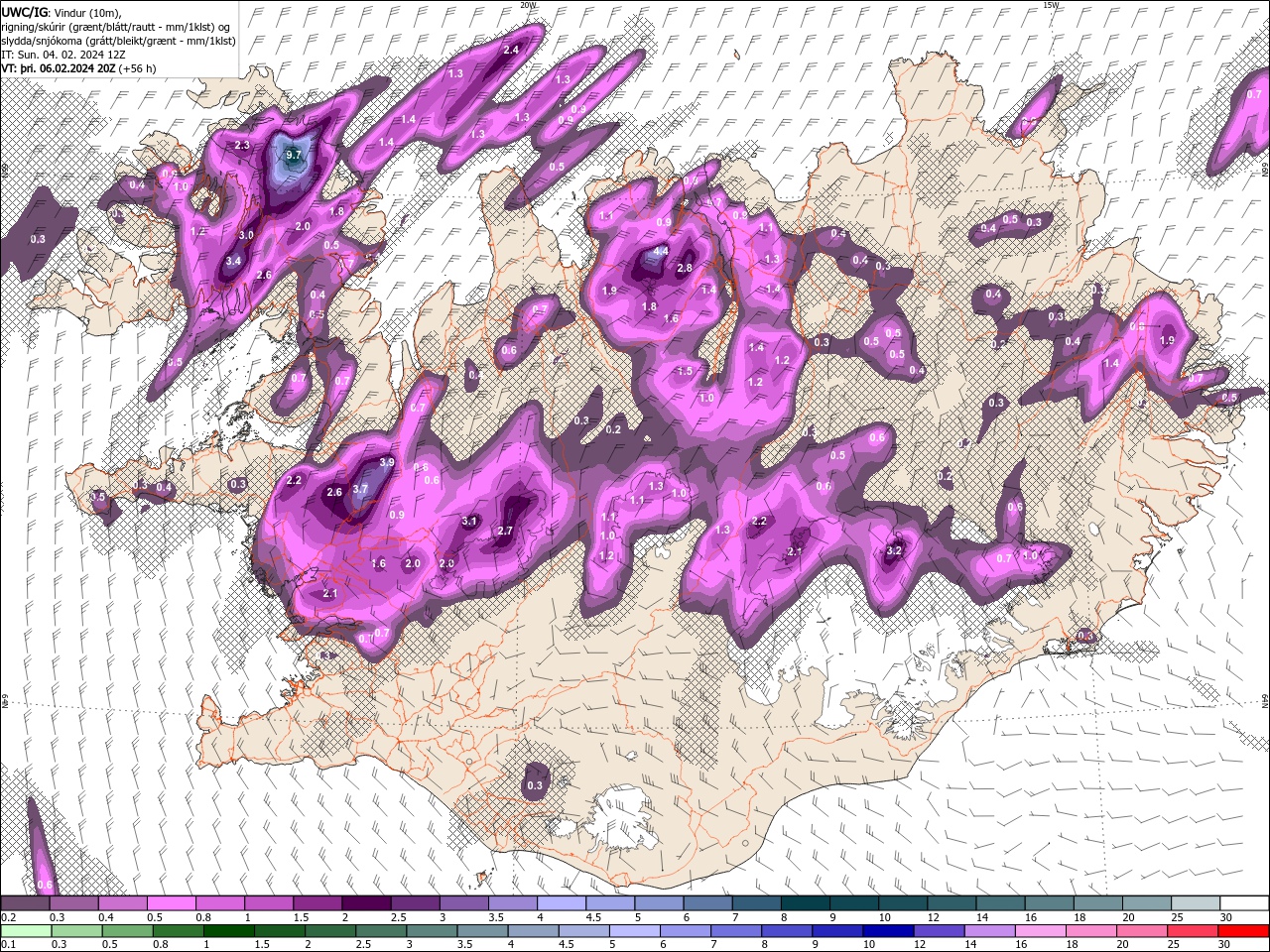Click the 20W longitude label at the top
This screenshot has width=1270, height=952.
point(528,4)
